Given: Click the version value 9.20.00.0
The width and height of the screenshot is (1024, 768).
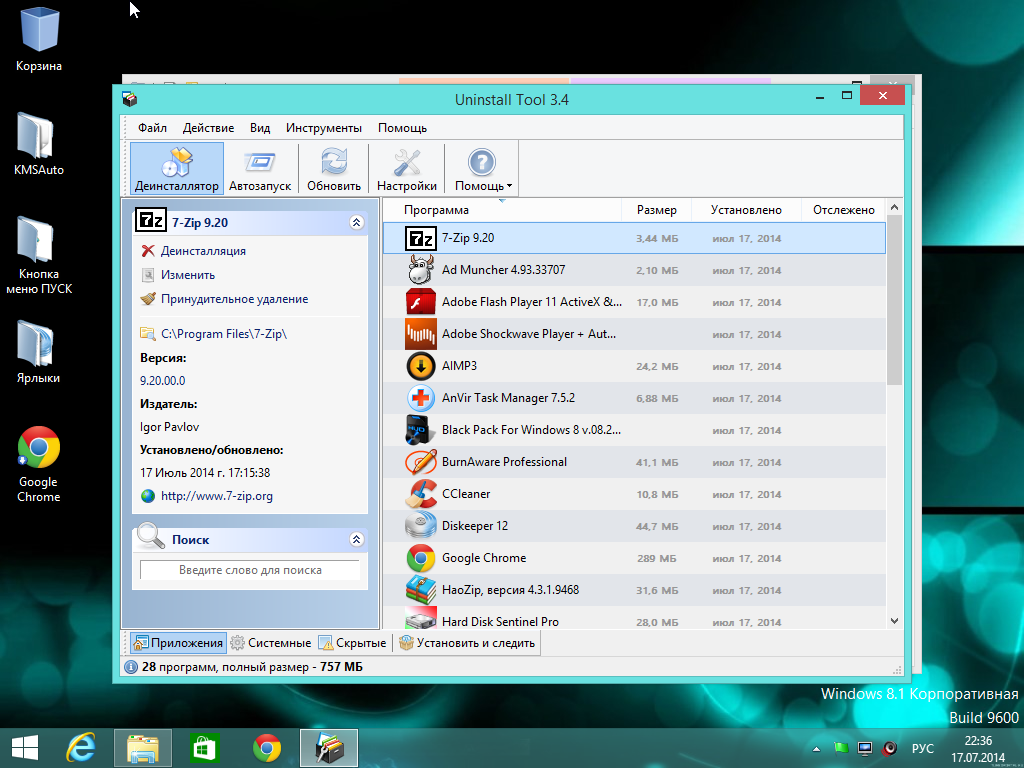Looking at the screenshot, I should 163,381.
